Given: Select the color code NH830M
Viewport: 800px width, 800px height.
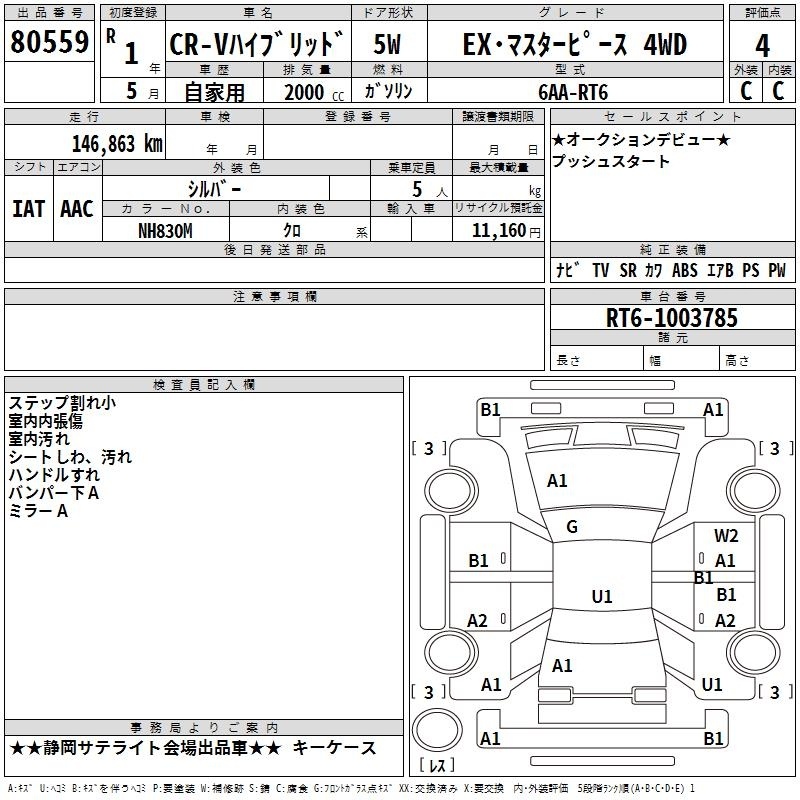Looking at the screenshot, I should coord(164,229).
